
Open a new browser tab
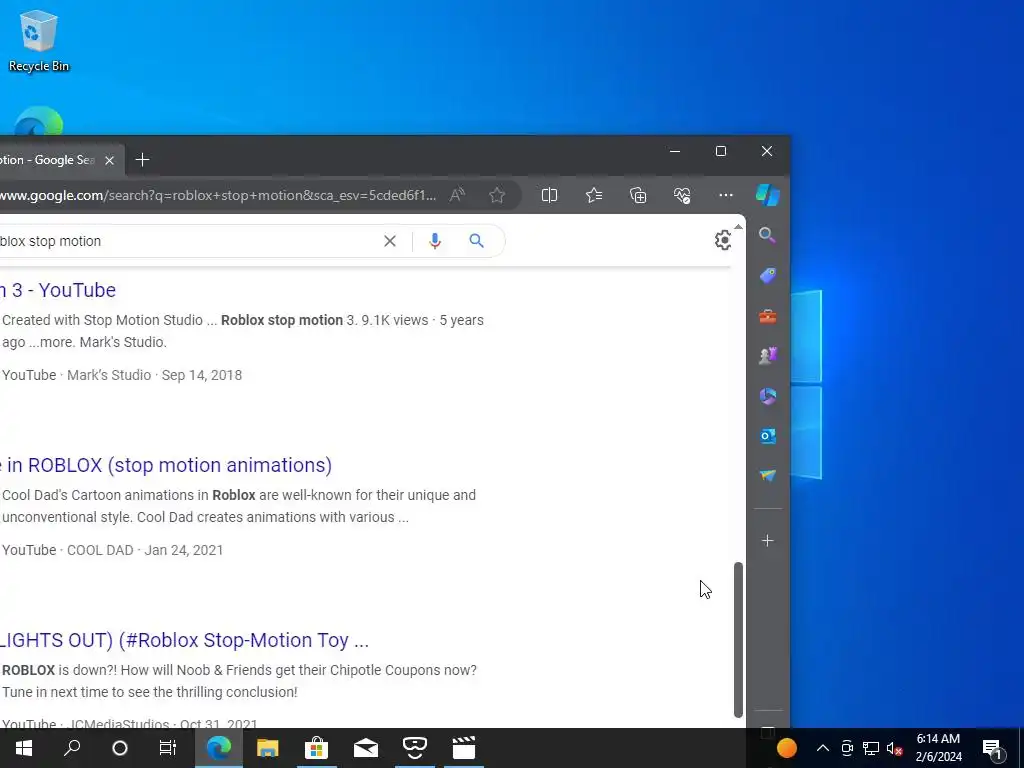pos(142,160)
